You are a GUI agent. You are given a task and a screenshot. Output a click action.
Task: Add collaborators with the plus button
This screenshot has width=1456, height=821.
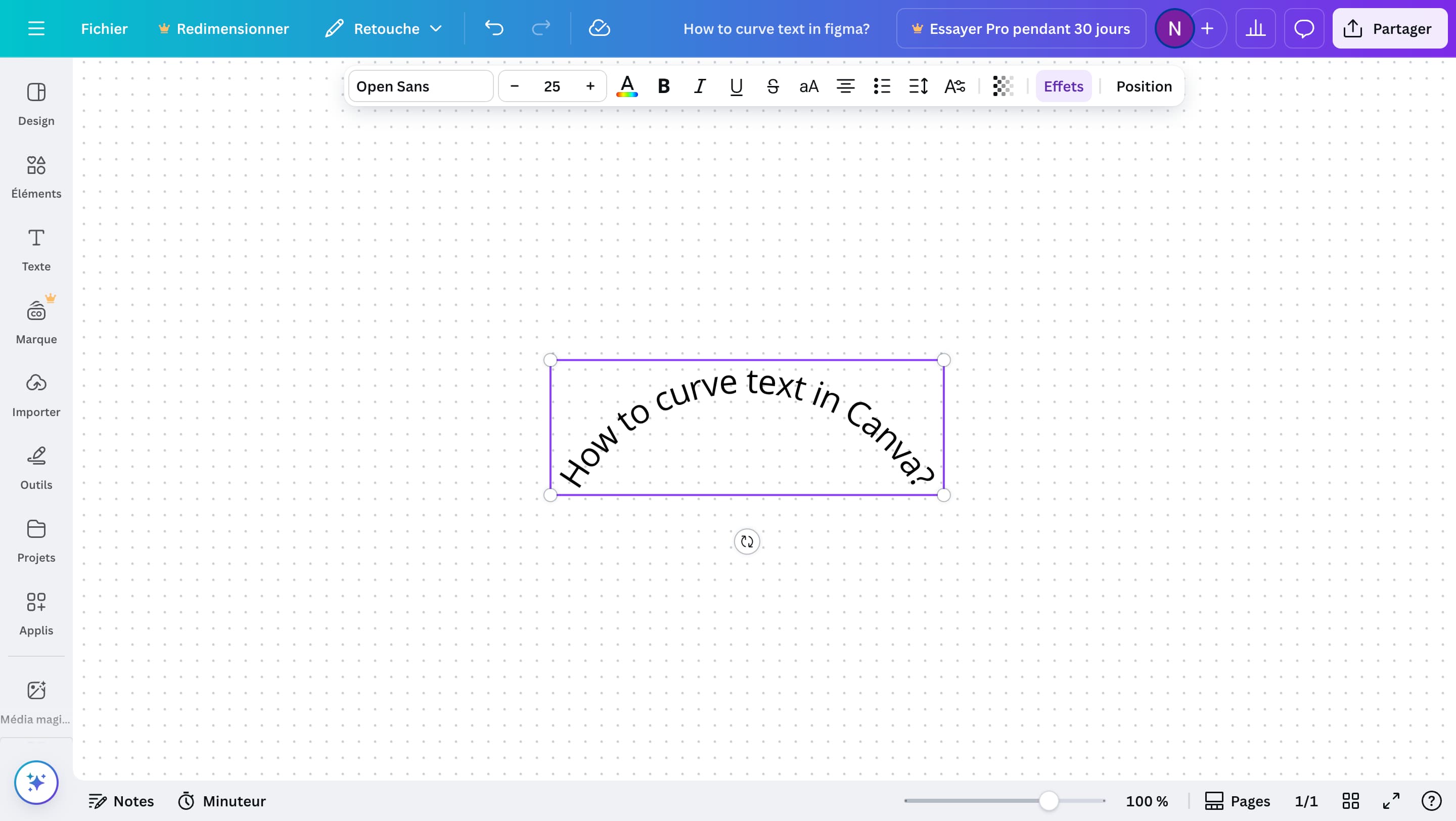tap(1207, 28)
